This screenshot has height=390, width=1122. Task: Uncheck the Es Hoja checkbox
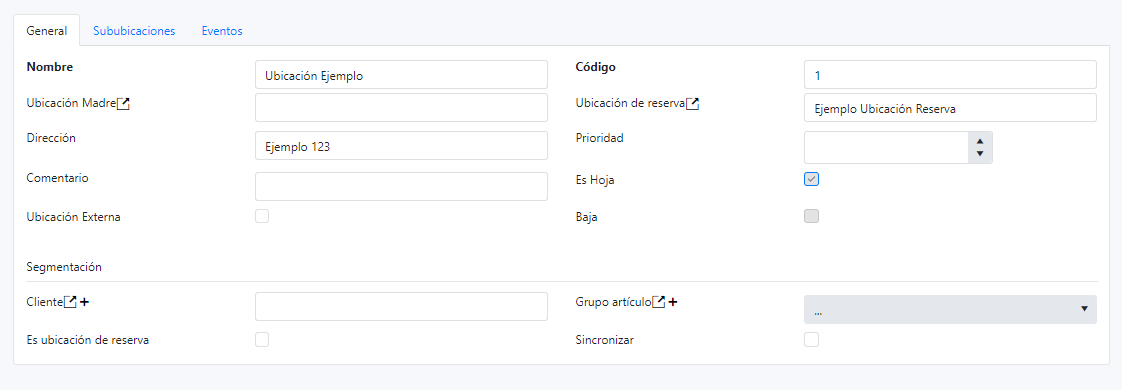(811, 180)
